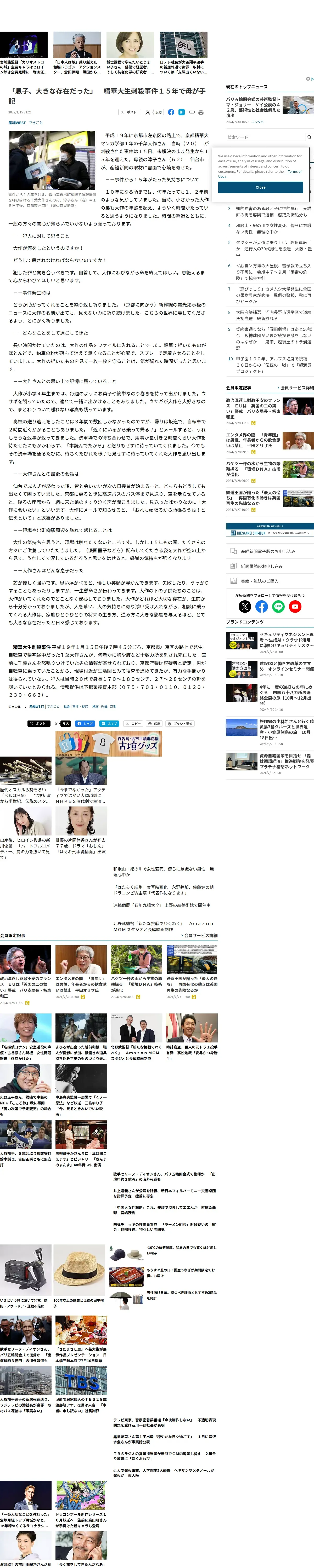Image resolution: width=314 pixels, height=1568 pixels.
Task: Click the コピー button below article
Action: (133, 724)
